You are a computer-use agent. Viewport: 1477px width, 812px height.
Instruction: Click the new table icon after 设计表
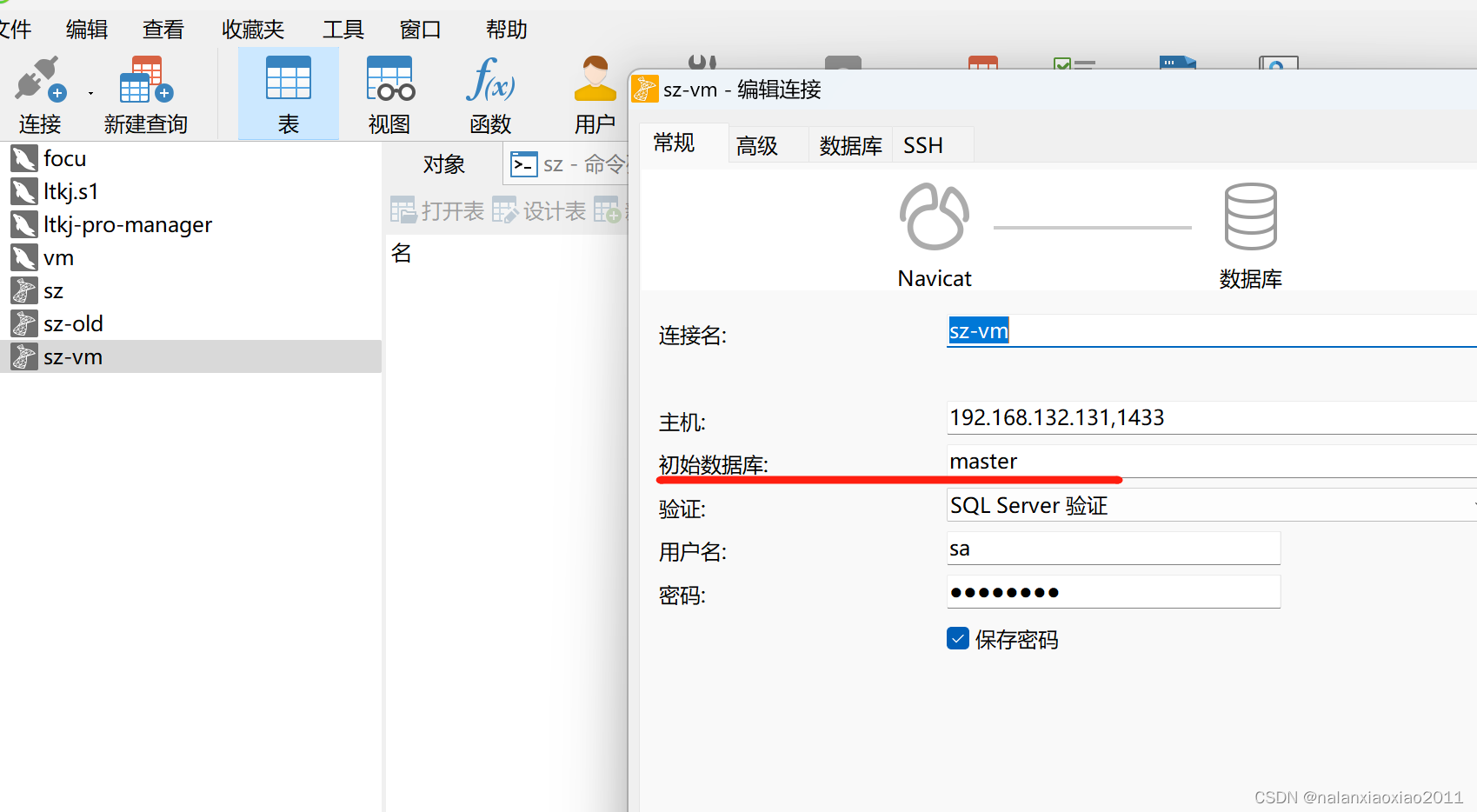[x=609, y=210]
